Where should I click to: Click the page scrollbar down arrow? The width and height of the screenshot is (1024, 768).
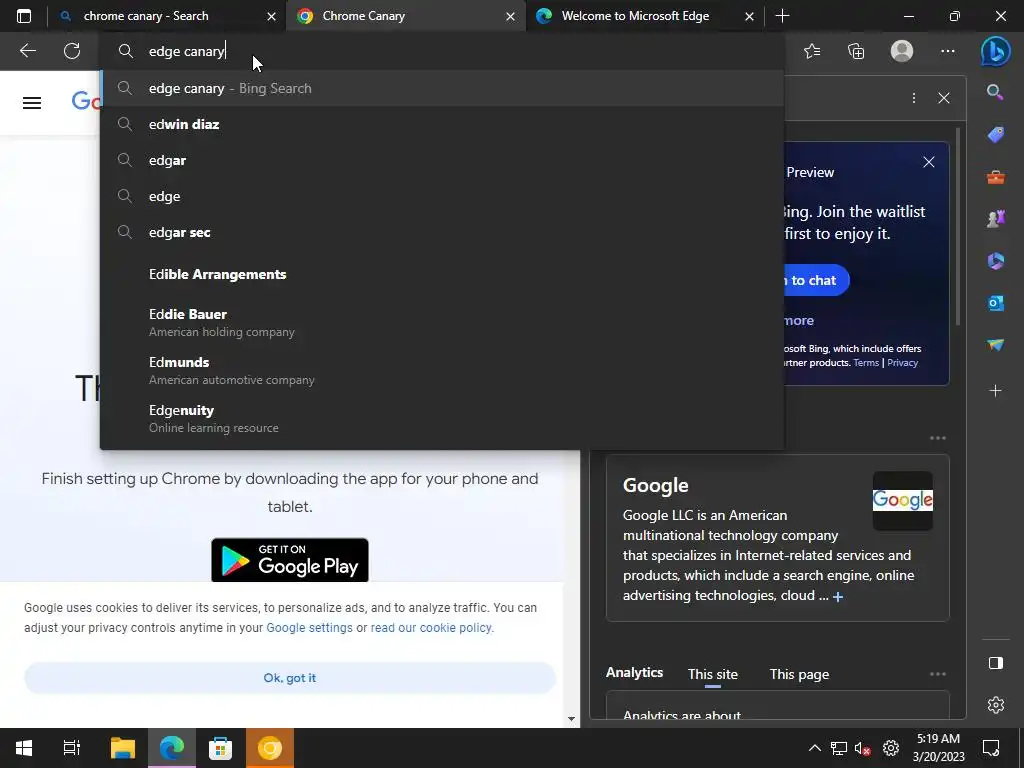coord(571,719)
